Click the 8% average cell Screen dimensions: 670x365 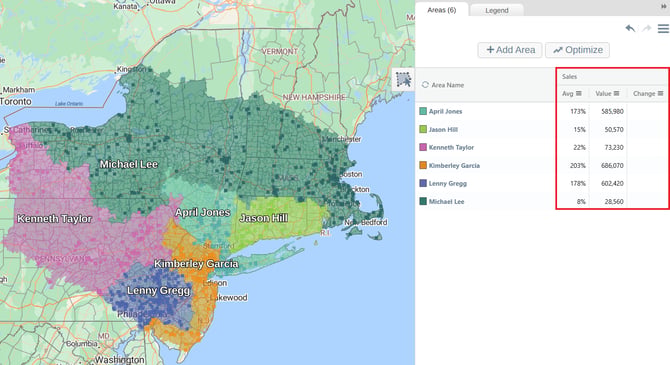(581, 201)
